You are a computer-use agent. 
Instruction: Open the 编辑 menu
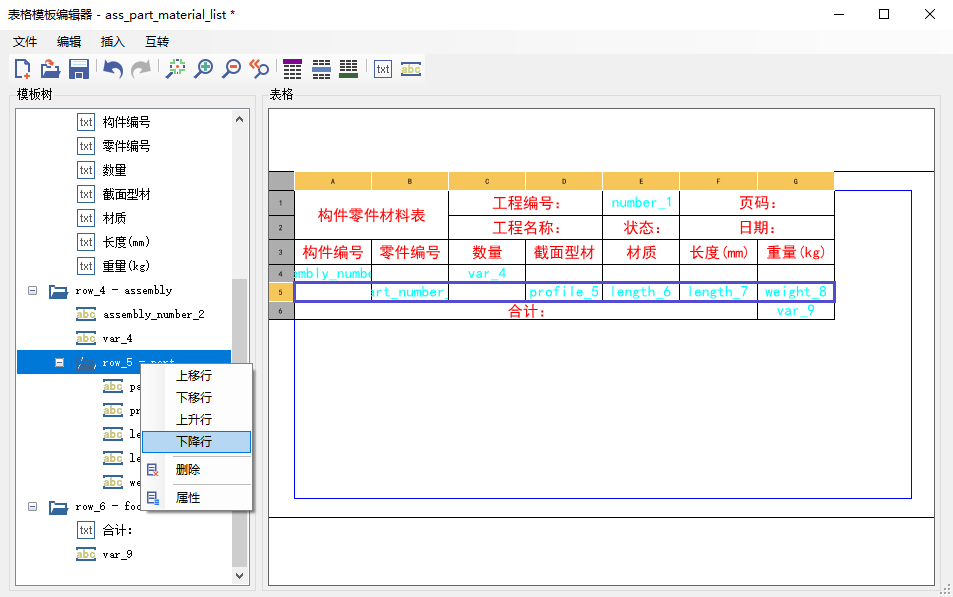pos(69,41)
